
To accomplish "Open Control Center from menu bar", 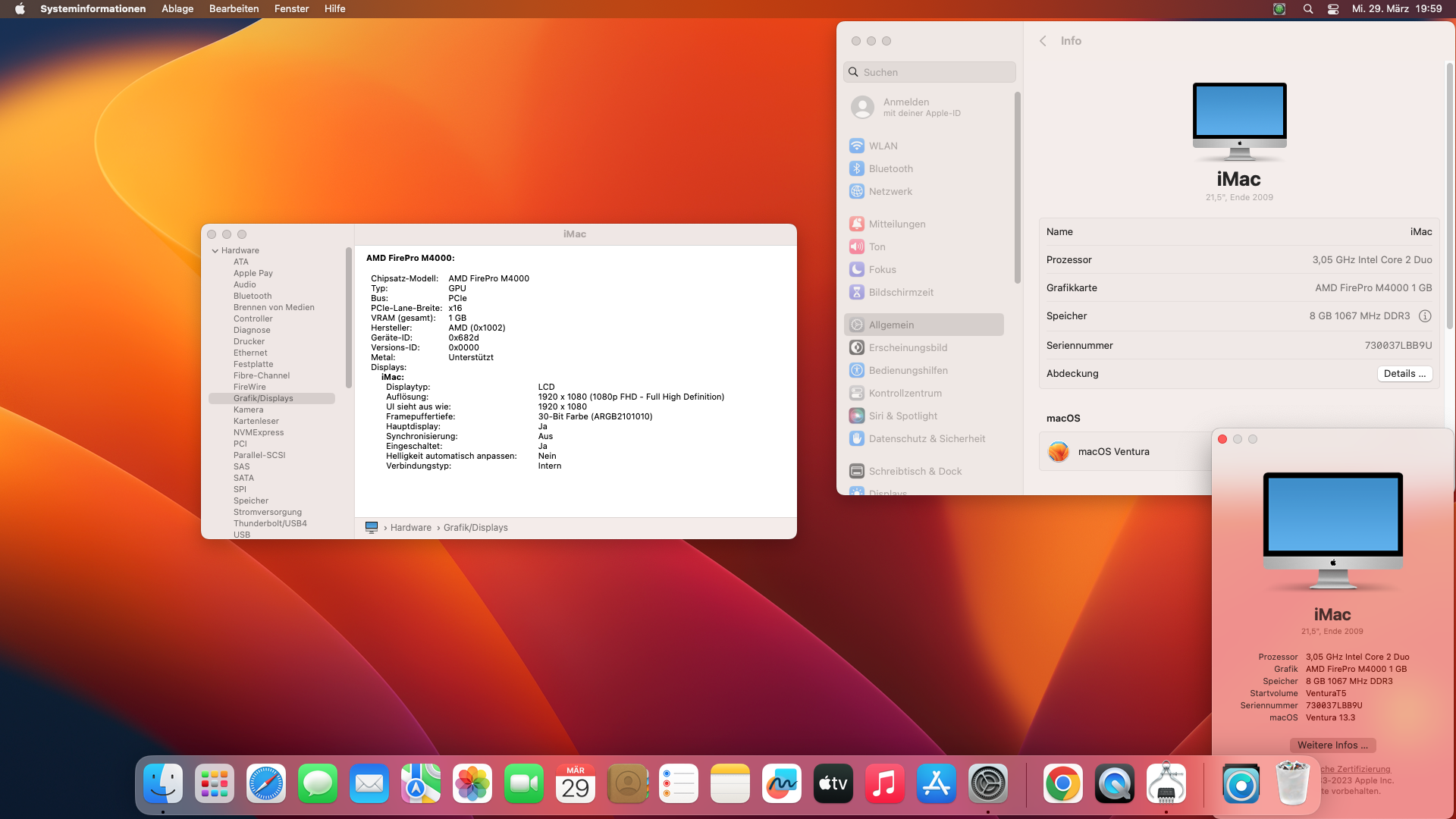I will [1332, 9].
